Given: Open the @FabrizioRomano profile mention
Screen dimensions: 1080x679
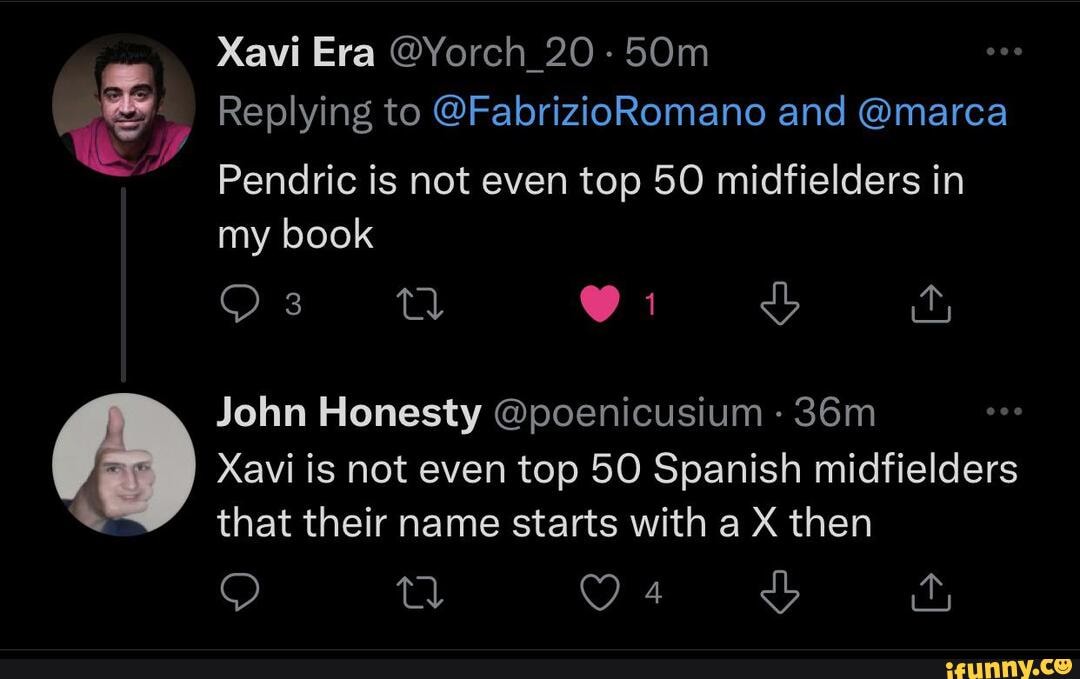Looking at the screenshot, I should click(600, 113).
